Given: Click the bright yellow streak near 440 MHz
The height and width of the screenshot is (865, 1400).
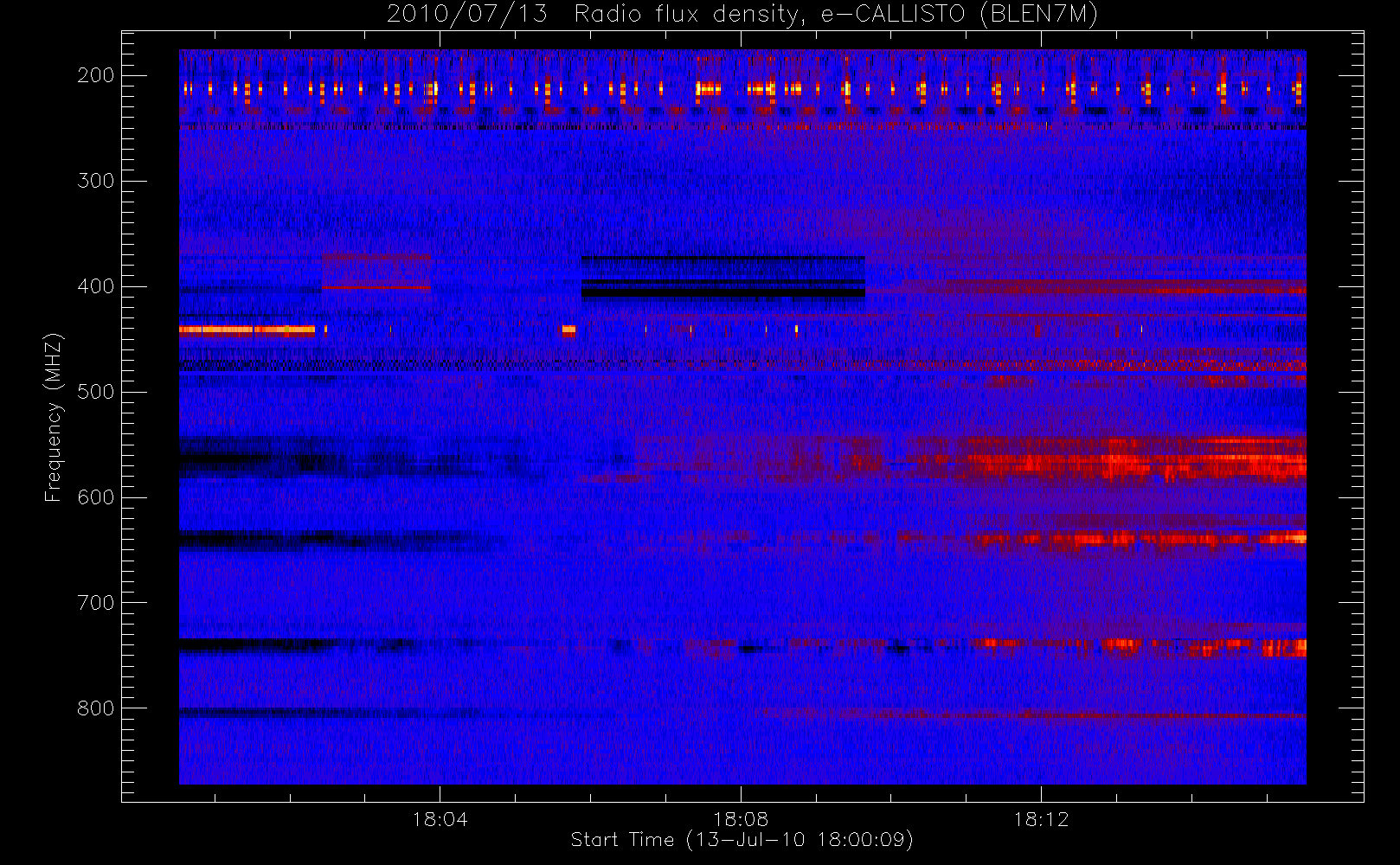Looking at the screenshot, I should (247, 330).
